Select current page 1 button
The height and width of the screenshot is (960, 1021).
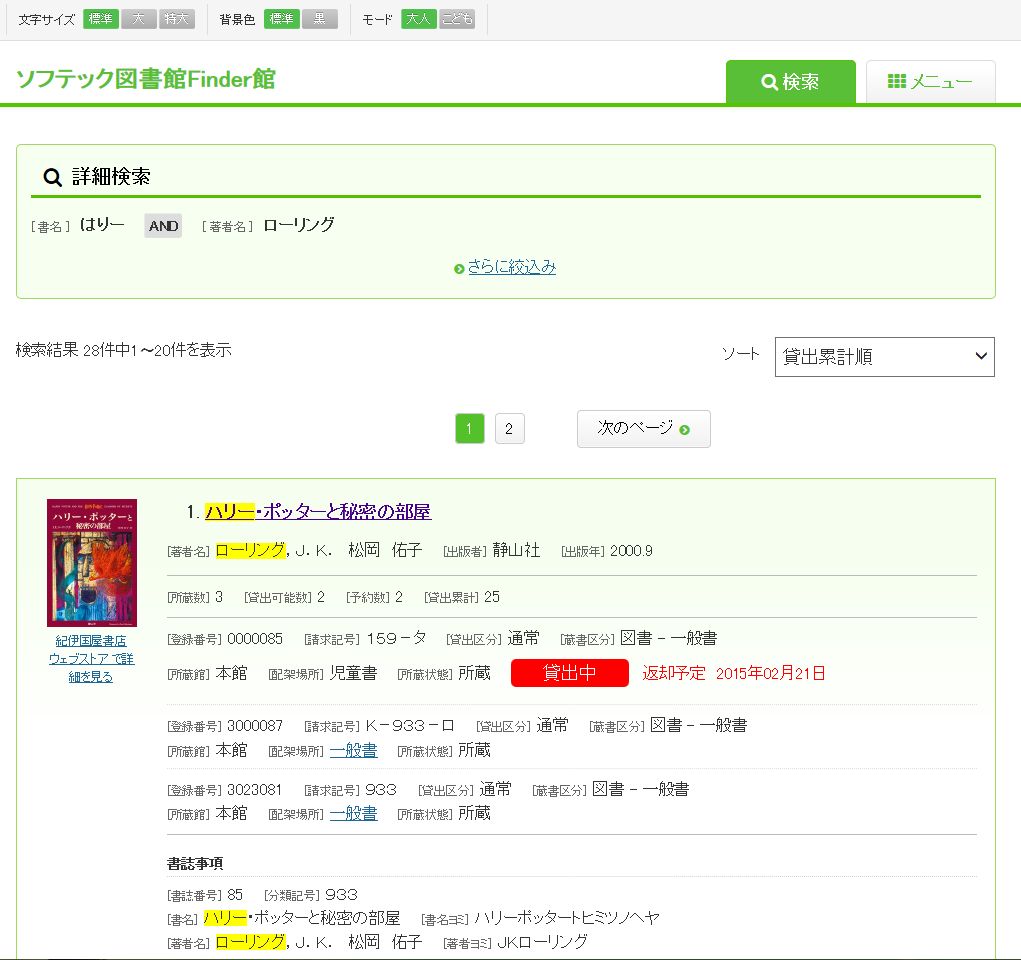click(470, 429)
